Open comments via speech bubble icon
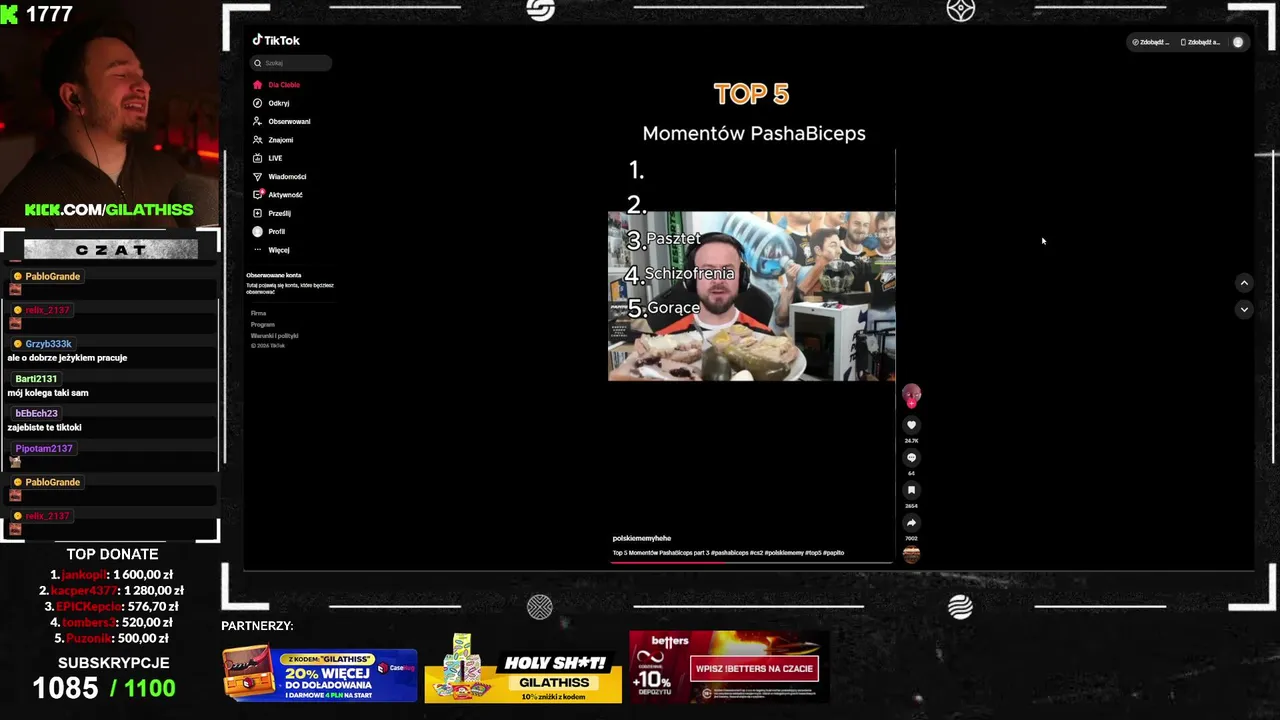The width and height of the screenshot is (1280, 720). [x=911, y=457]
